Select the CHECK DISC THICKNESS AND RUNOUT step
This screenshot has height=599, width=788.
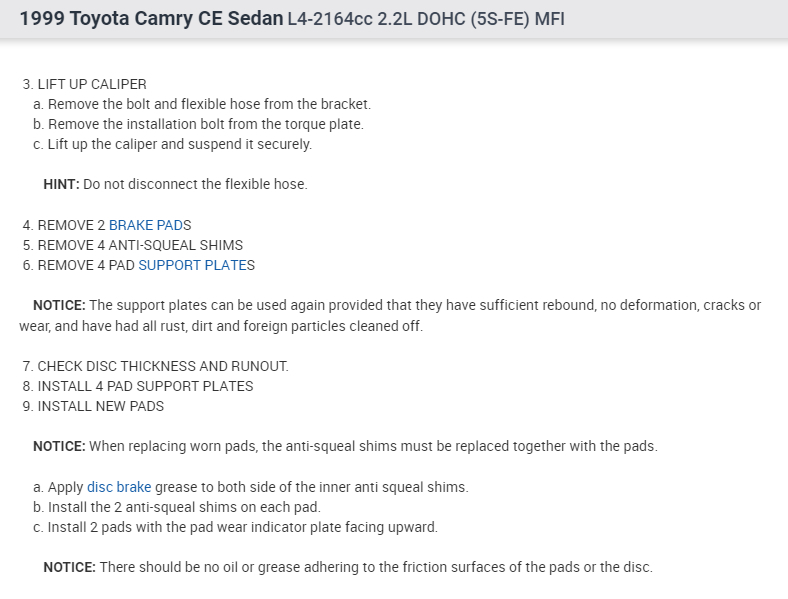(162, 366)
